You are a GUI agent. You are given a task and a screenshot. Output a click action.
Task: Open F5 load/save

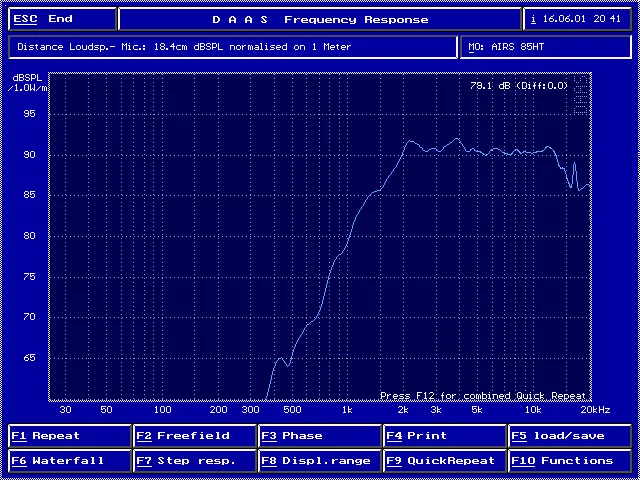(570, 436)
